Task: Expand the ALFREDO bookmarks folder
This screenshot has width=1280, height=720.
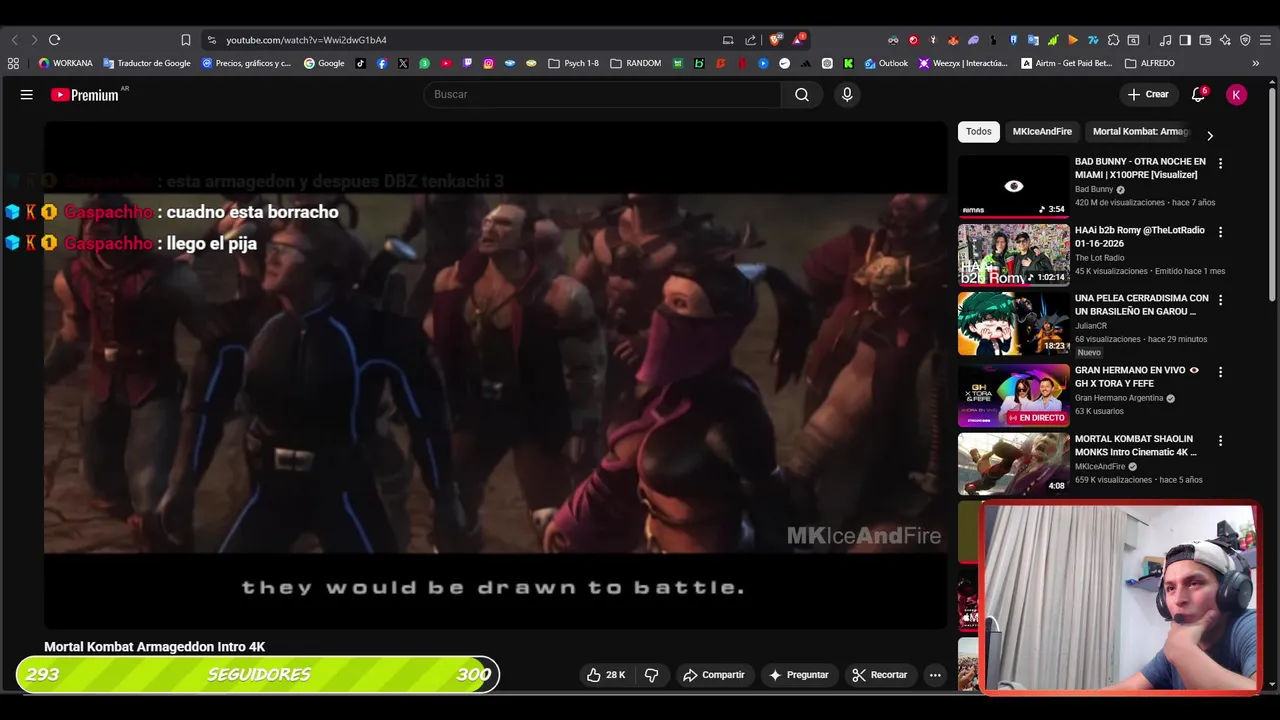Action: click(x=1150, y=63)
